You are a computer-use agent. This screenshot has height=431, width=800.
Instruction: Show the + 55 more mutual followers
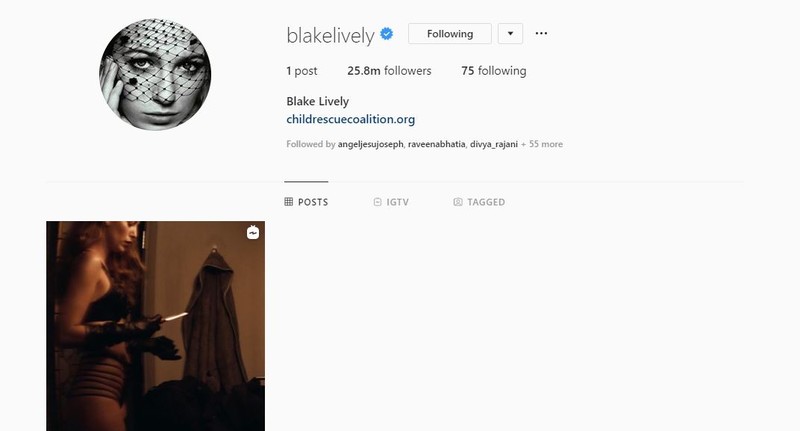(x=542, y=144)
